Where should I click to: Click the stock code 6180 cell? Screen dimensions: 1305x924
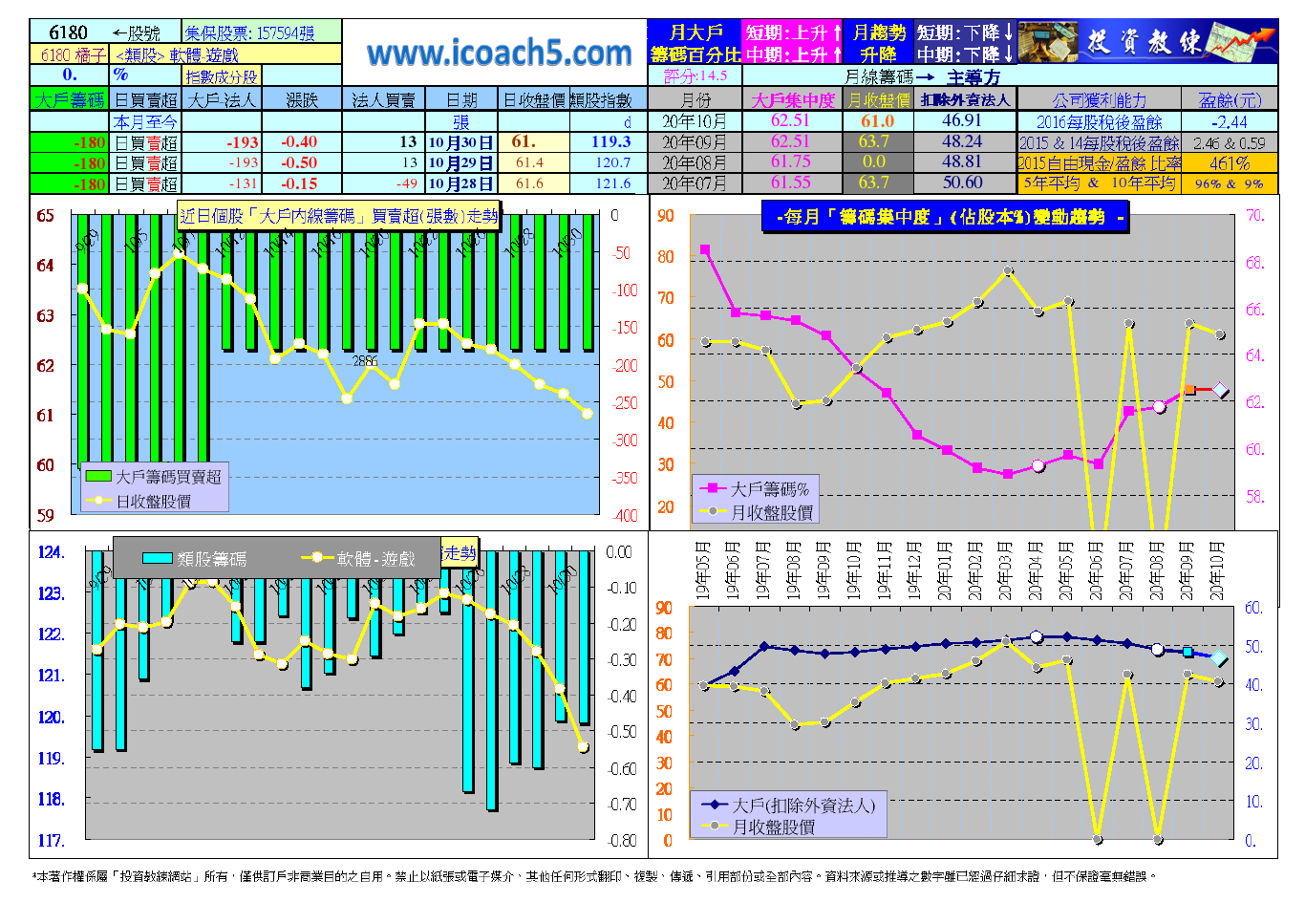(x=68, y=32)
